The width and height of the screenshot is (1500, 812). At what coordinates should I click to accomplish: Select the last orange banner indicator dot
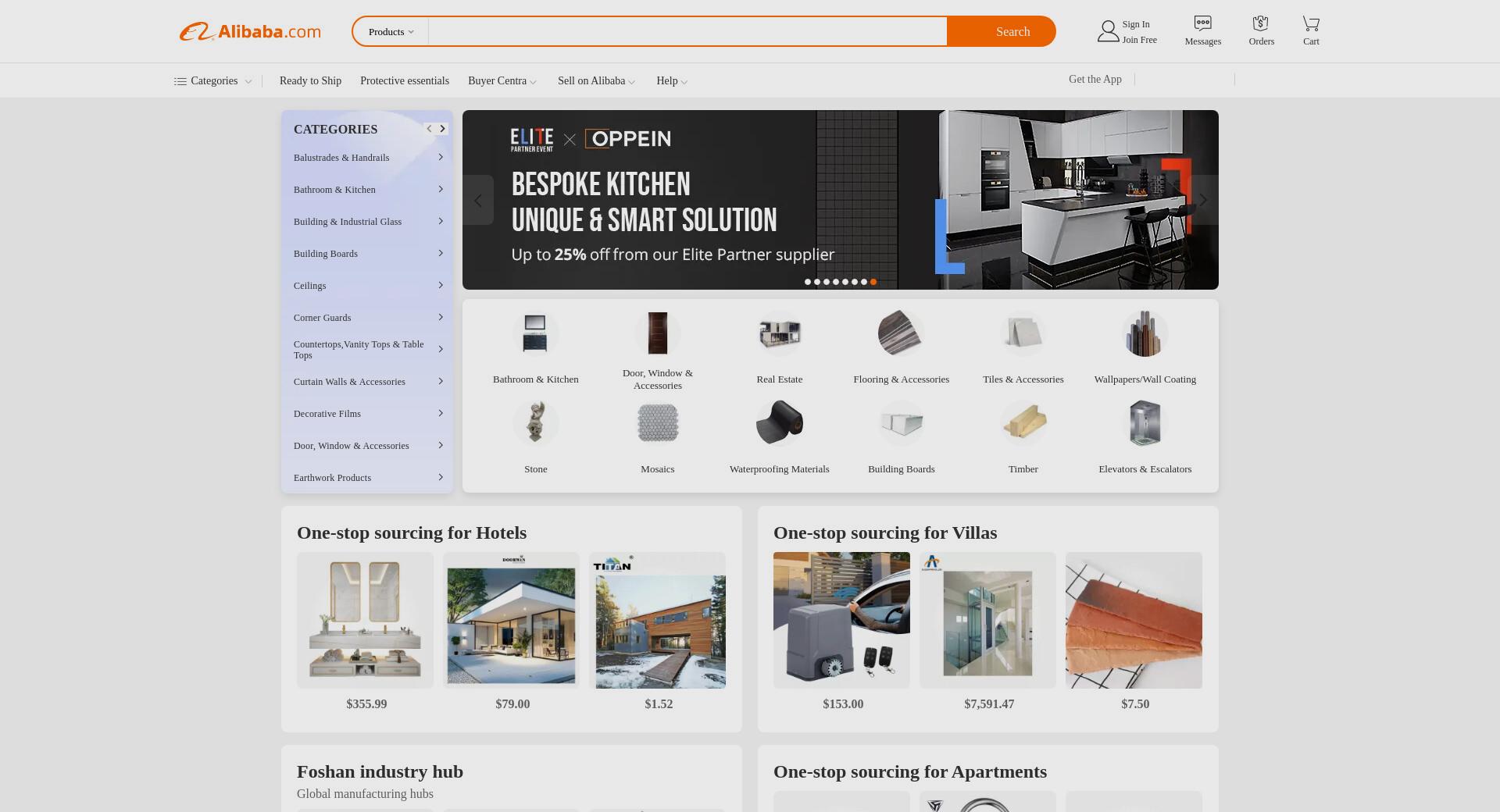[x=873, y=282]
